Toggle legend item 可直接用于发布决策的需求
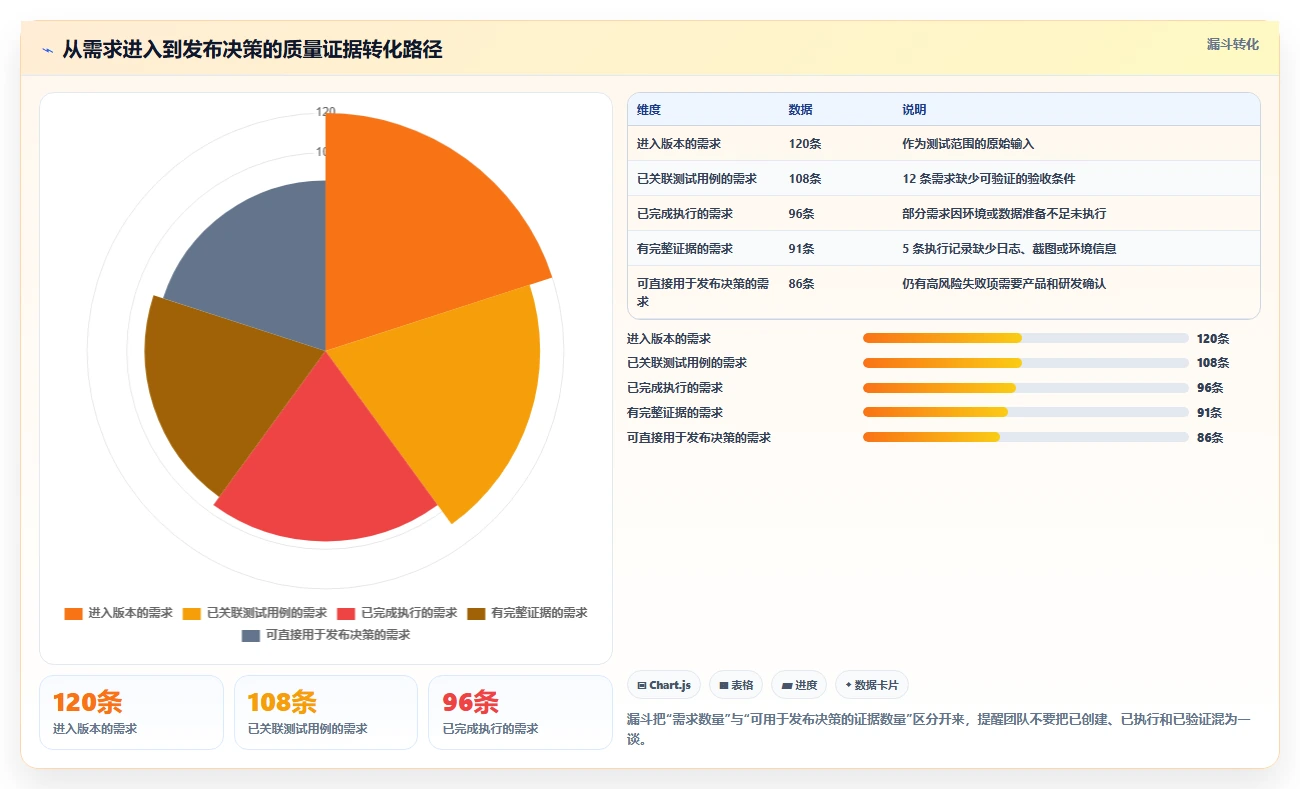The width and height of the screenshot is (1300, 789). (326, 635)
